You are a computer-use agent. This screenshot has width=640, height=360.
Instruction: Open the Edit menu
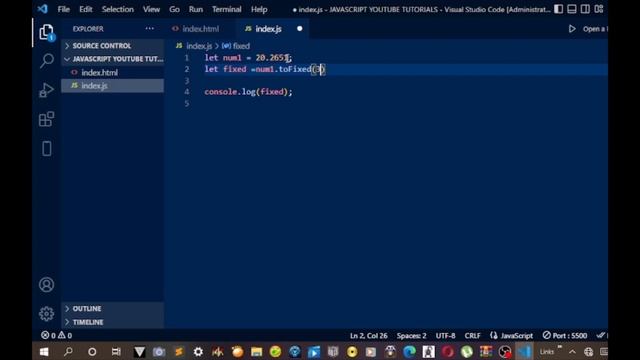pos(86,9)
